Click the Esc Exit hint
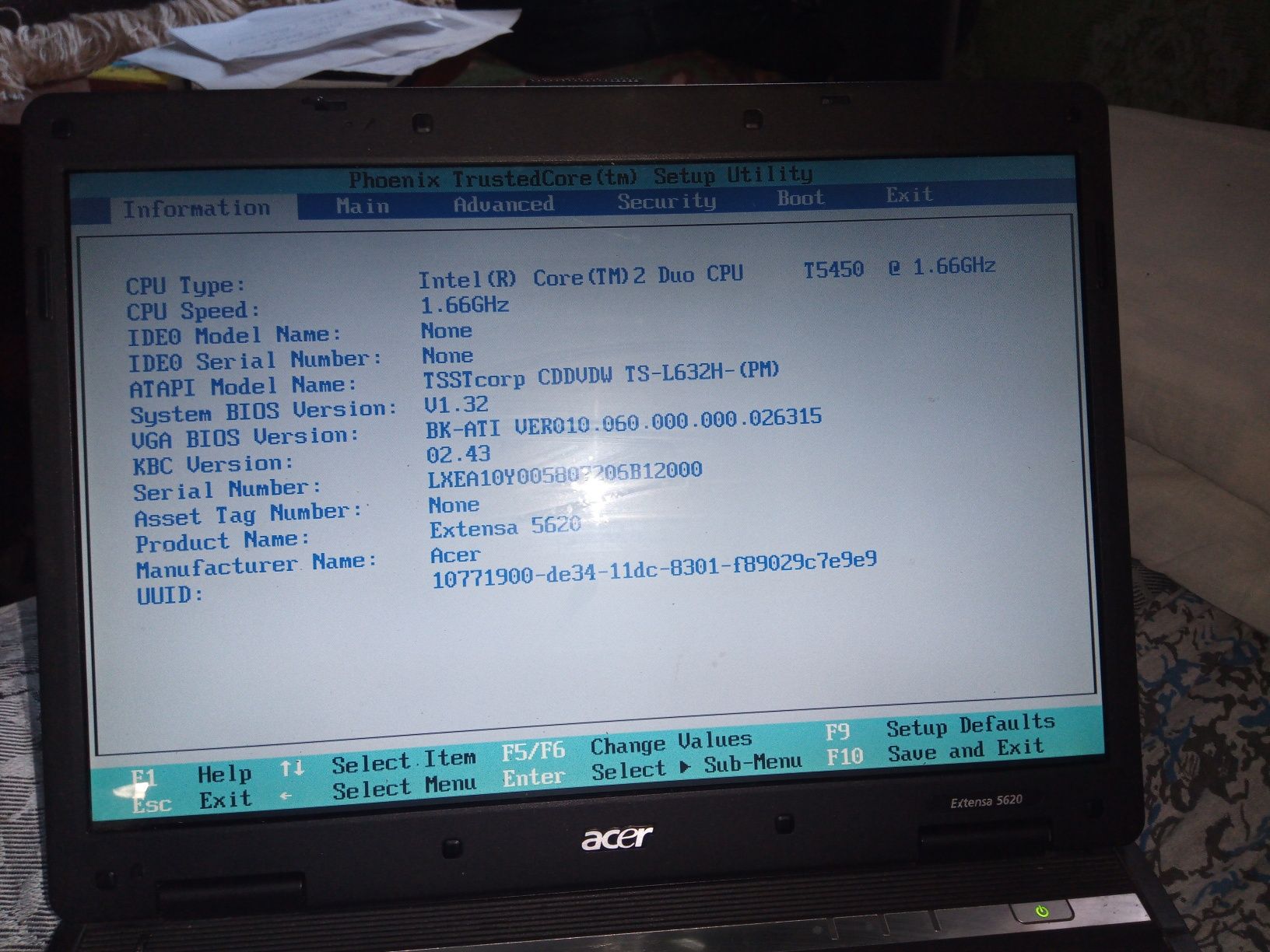This screenshot has width=1270, height=952. [191, 802]
